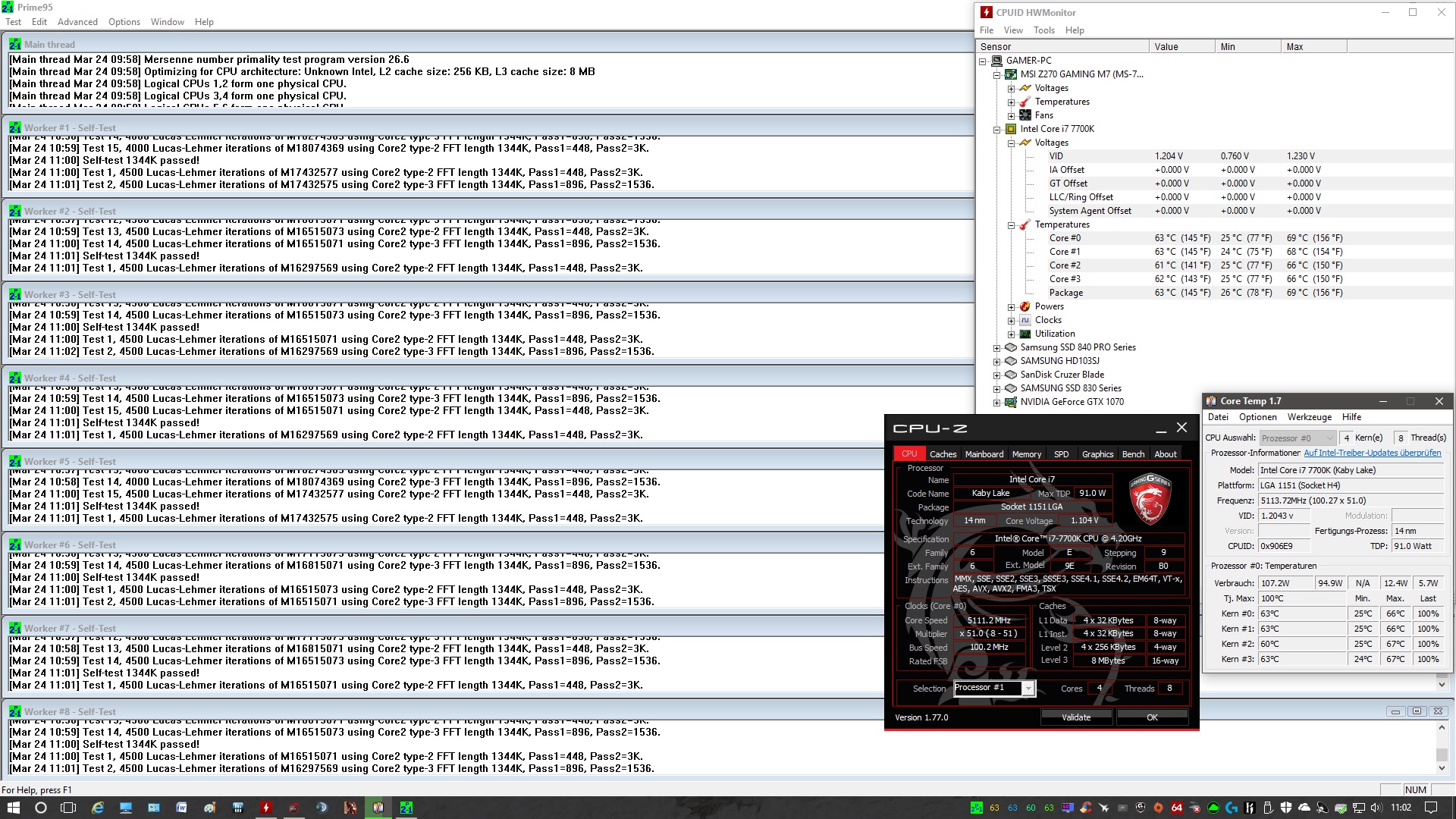Click the Validate button in CPU-Z

pos(1075,717)
